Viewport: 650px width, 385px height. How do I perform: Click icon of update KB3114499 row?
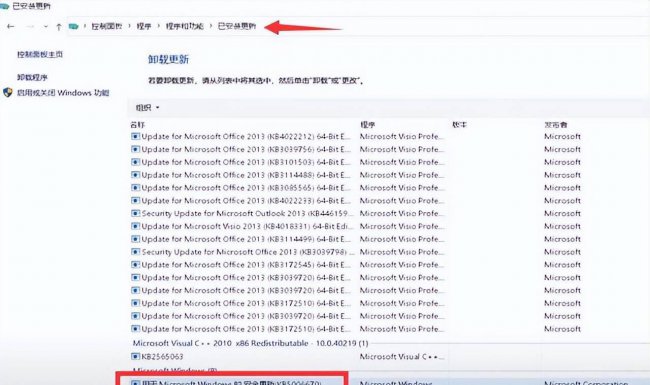(x=135, y=239)
